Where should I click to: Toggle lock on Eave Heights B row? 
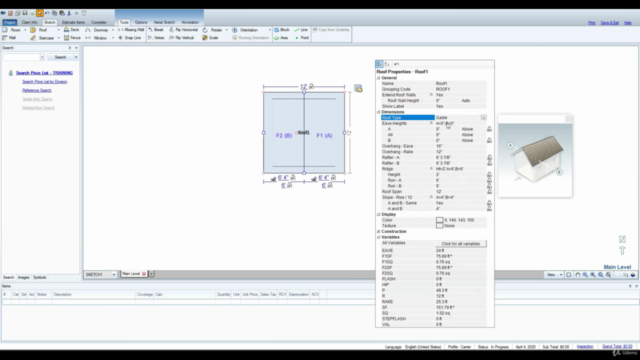[x=489, y=140]
